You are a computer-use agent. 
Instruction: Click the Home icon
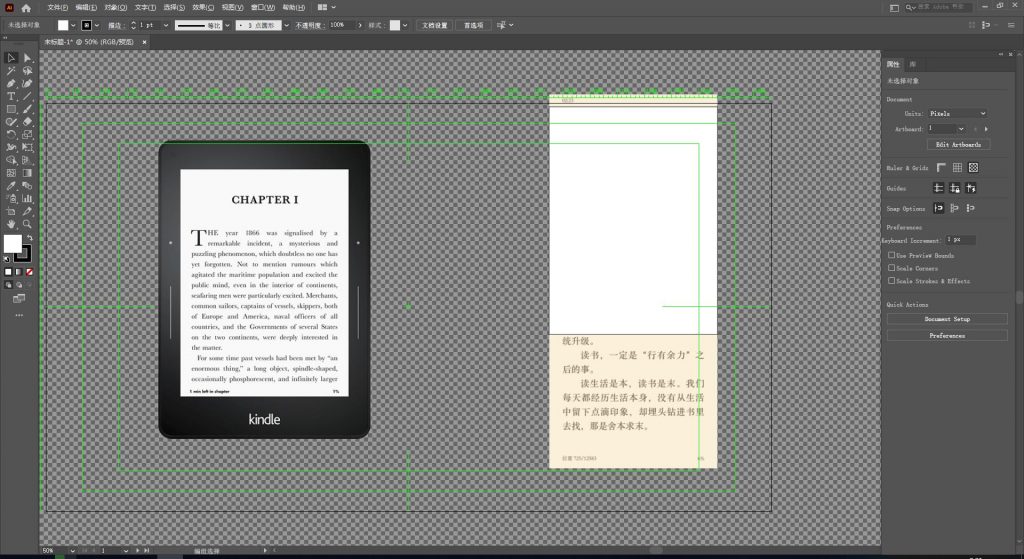[x=26, y=8]
